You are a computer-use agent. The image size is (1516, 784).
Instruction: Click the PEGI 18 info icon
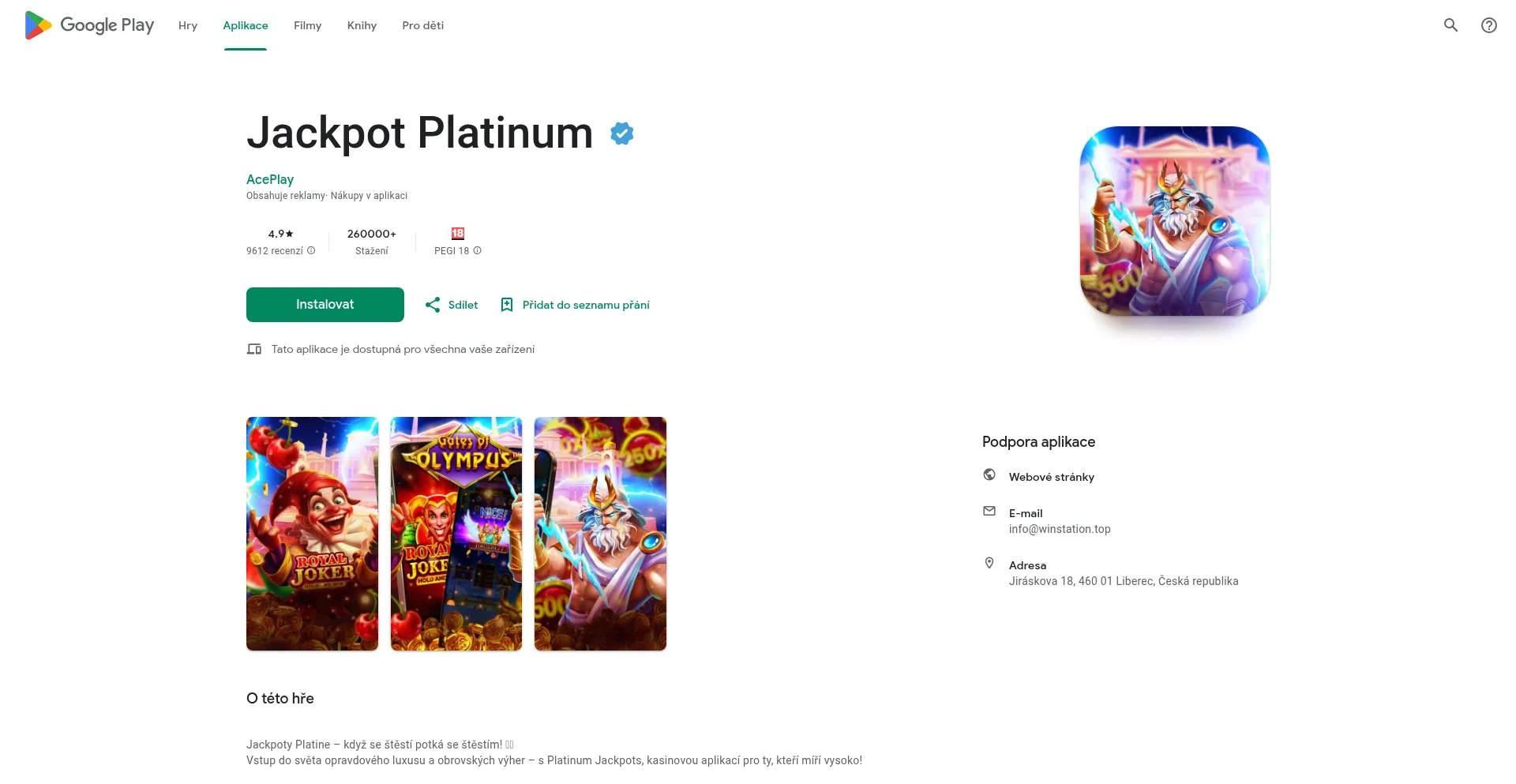477,251
